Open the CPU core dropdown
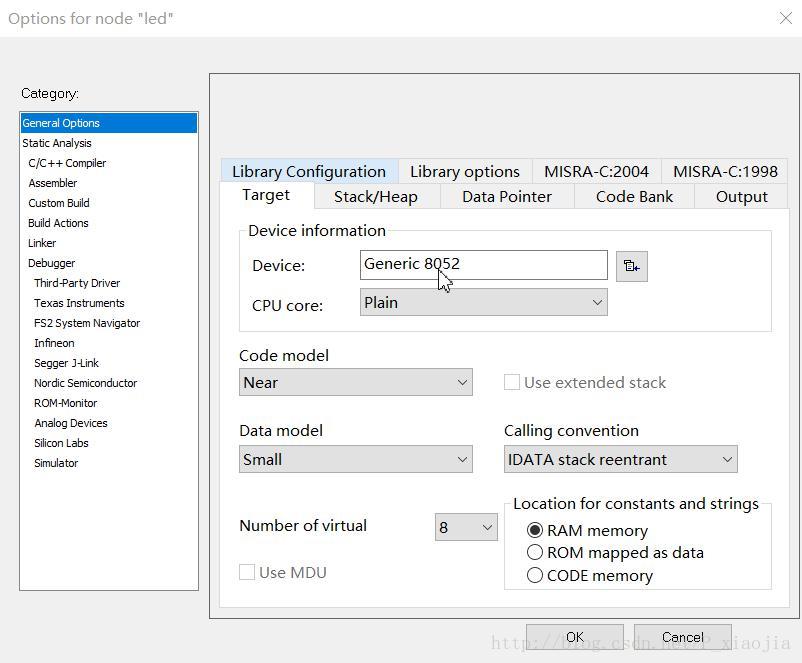Image resolution: width=802 pixels, height=663 pixels. pos(483,302)
